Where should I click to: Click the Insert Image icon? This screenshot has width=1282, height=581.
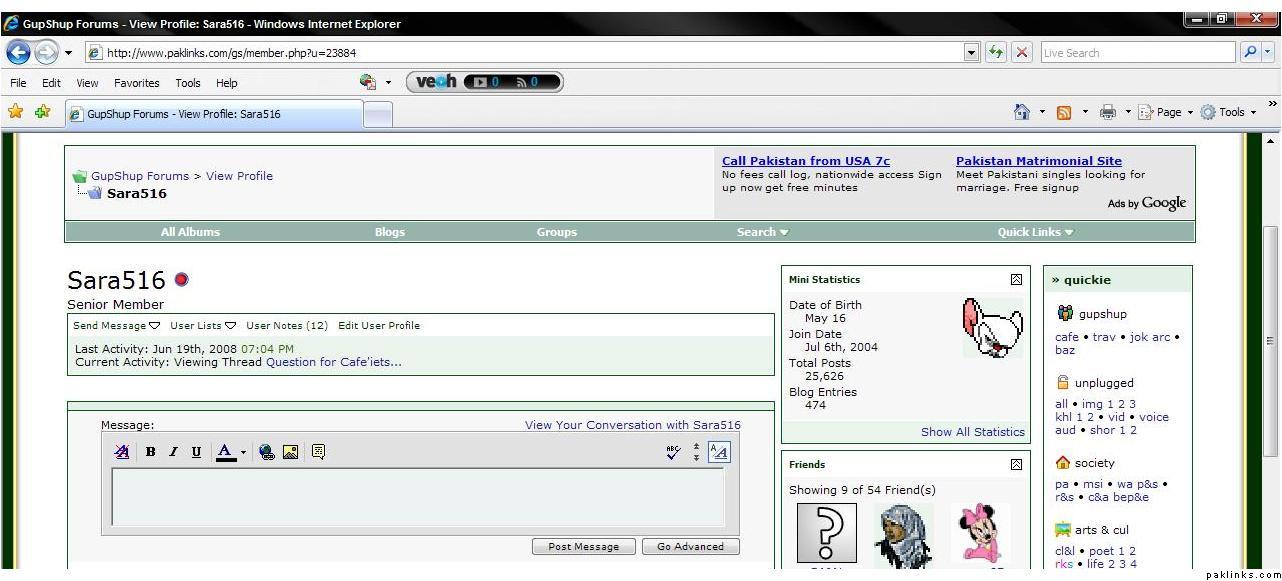pos(290,452)
